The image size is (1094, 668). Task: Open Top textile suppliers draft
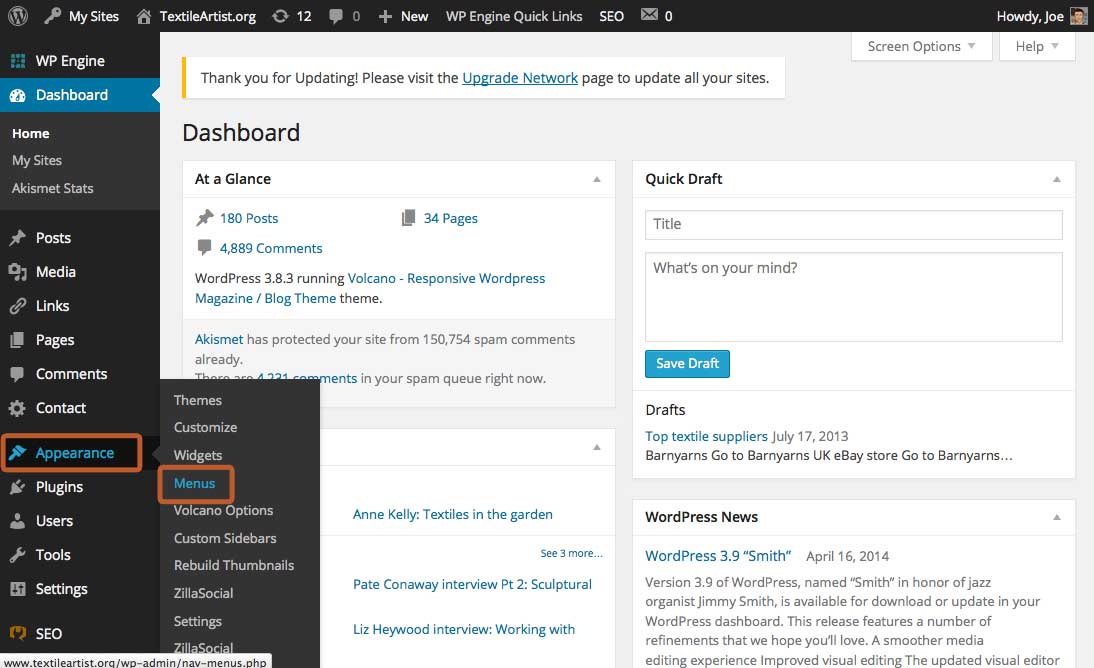pyautogui.click(x=706, y=436)
